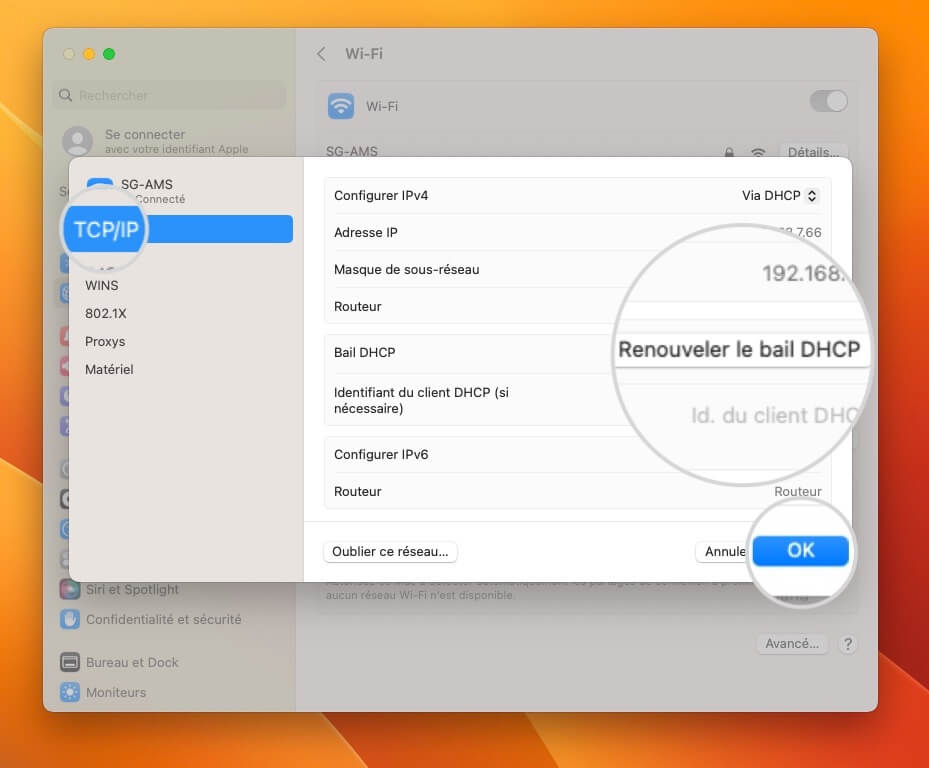Open Bureau et Dock settings
The height and width of the screenshot is (768, 929).
pyautogui.click(x=132, y=663)
